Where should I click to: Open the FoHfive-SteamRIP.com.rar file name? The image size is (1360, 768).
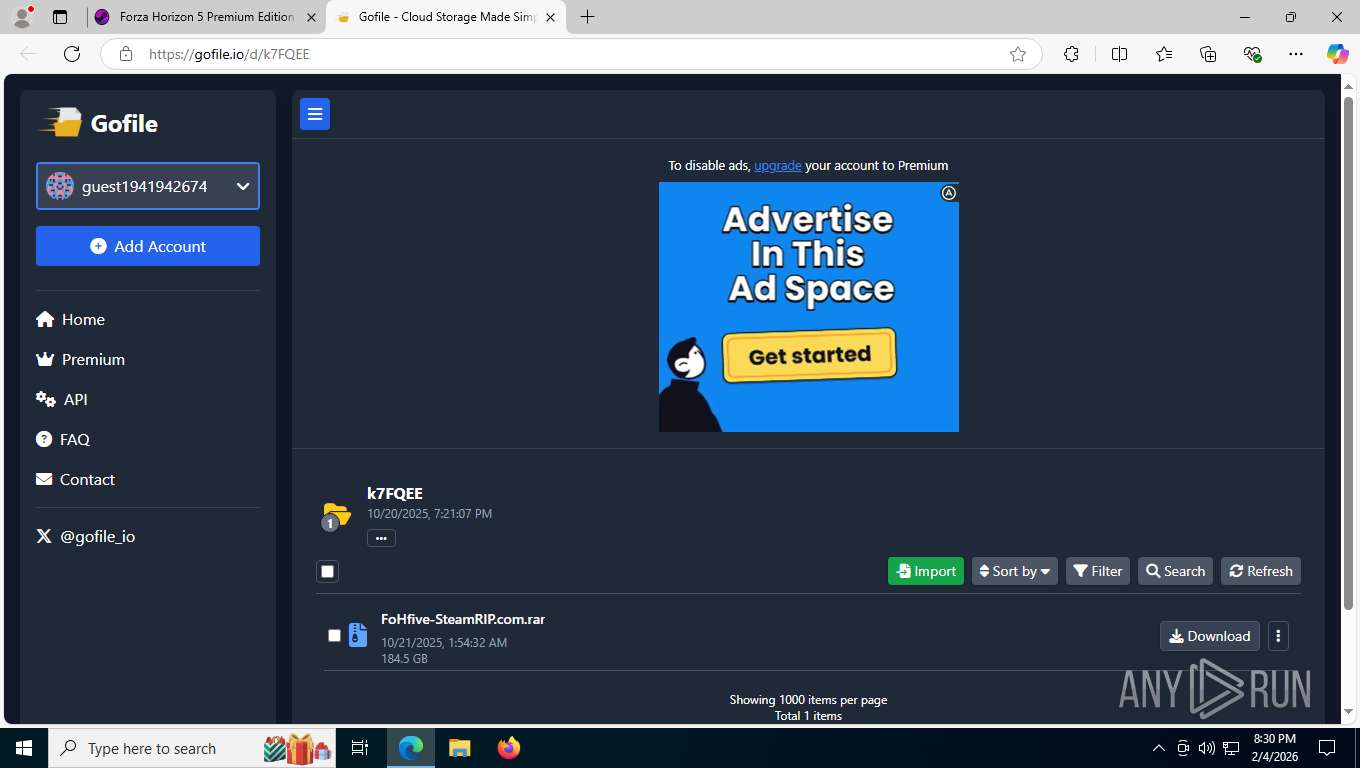coord(463,619)
